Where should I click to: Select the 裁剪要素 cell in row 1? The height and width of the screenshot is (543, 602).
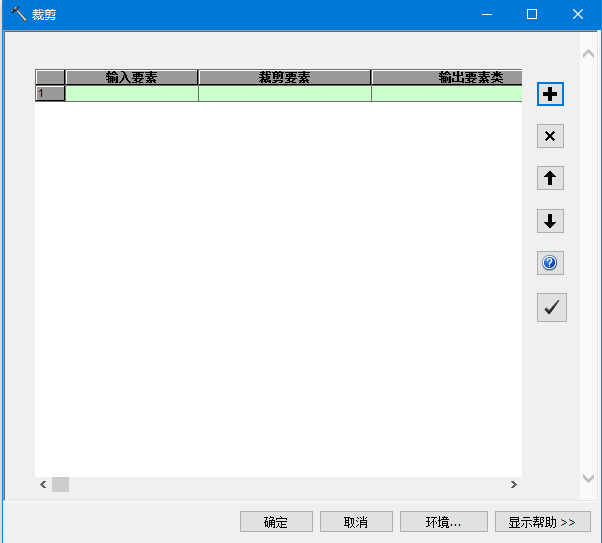[284, 93]
